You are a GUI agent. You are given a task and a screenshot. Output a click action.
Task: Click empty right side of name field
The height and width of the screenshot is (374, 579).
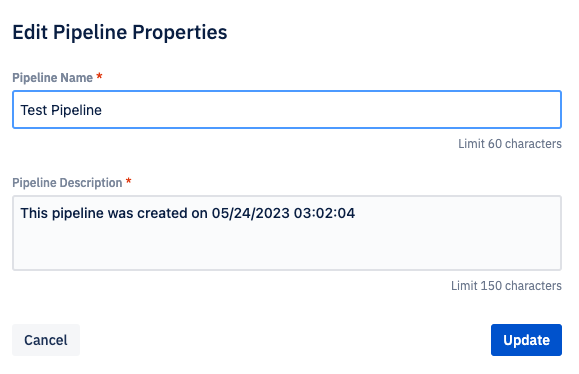coord(332,110)
